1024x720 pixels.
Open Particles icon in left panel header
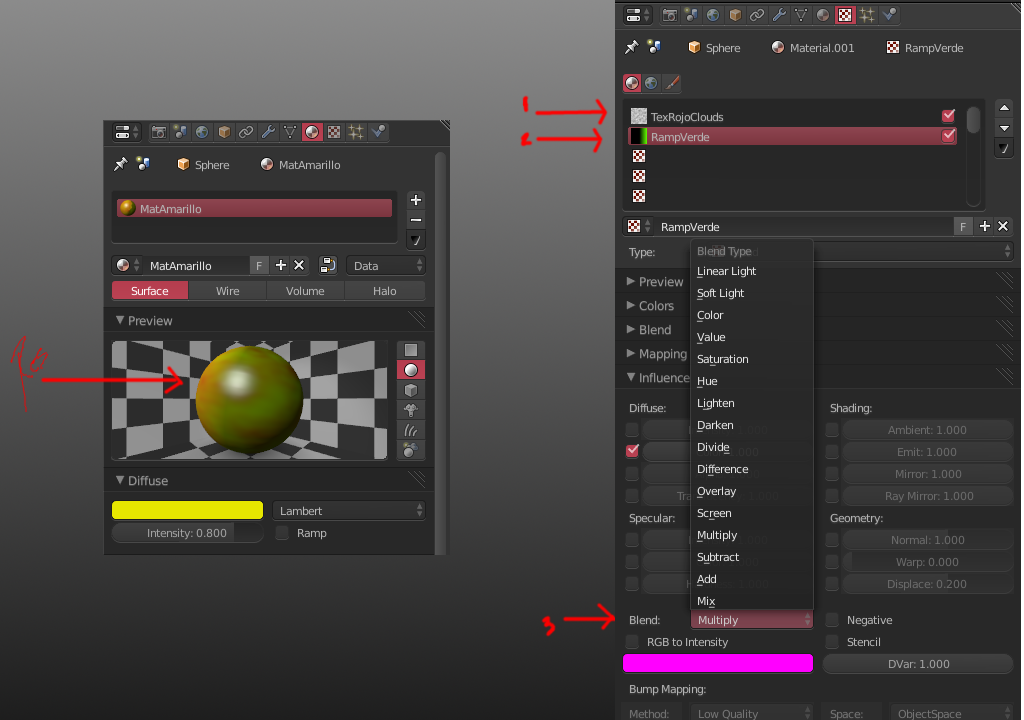[356, 132]
